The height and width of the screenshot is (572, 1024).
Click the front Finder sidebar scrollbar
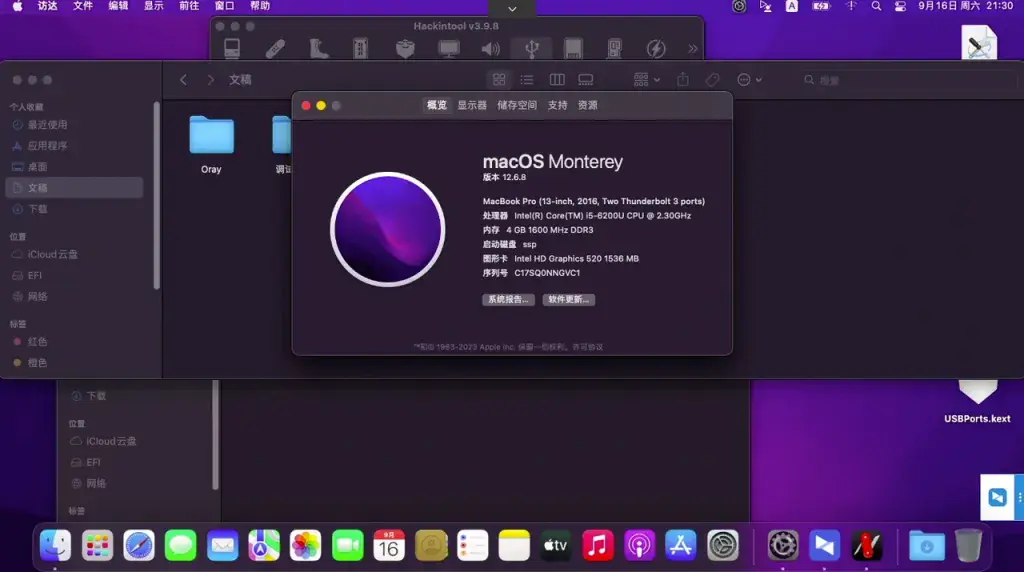156,195
